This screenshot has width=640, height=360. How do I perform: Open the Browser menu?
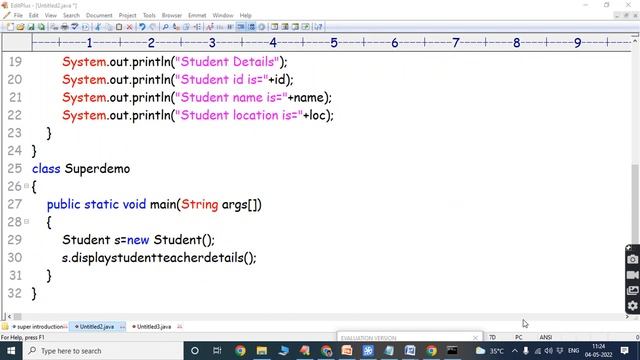coord(172,16)
